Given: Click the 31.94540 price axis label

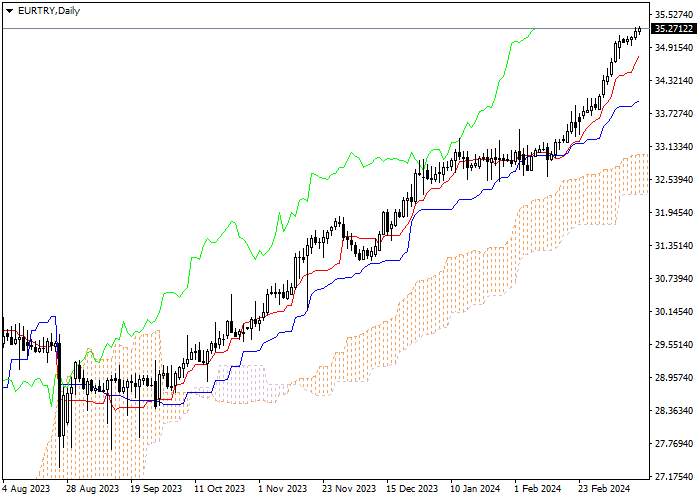Looking at the screenshot, I should (674, 213).
